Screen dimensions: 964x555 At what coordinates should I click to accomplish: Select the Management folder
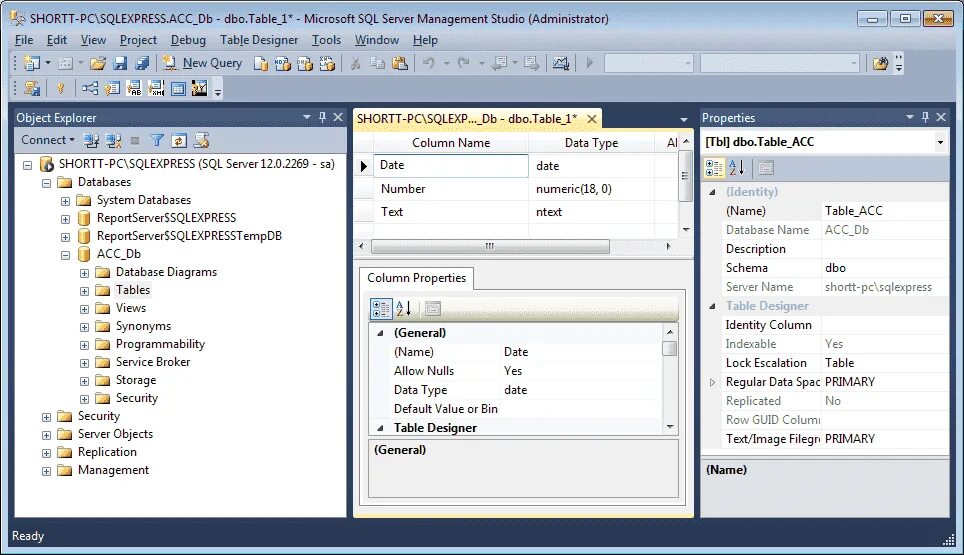coord(113,470)
